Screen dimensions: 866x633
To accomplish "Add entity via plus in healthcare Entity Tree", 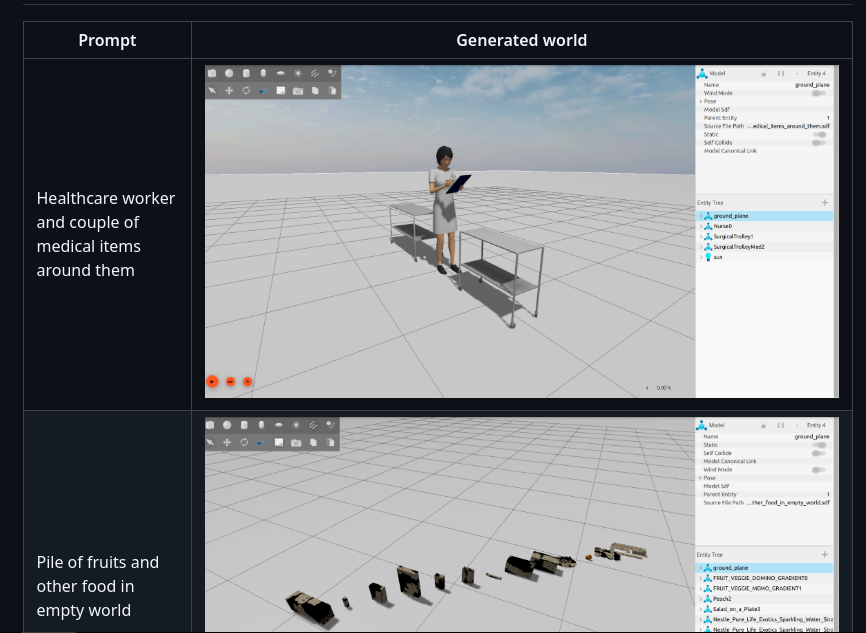I will point(825,203).
